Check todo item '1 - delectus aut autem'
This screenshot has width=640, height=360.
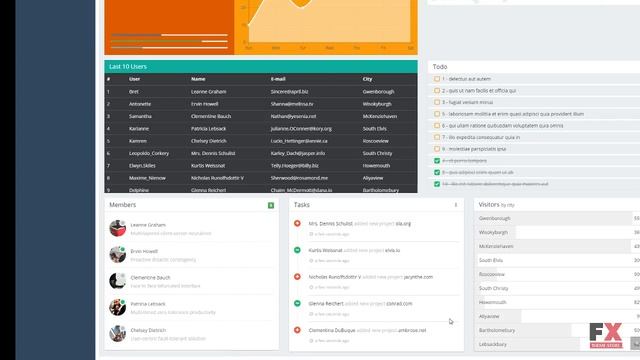(437, 79)
